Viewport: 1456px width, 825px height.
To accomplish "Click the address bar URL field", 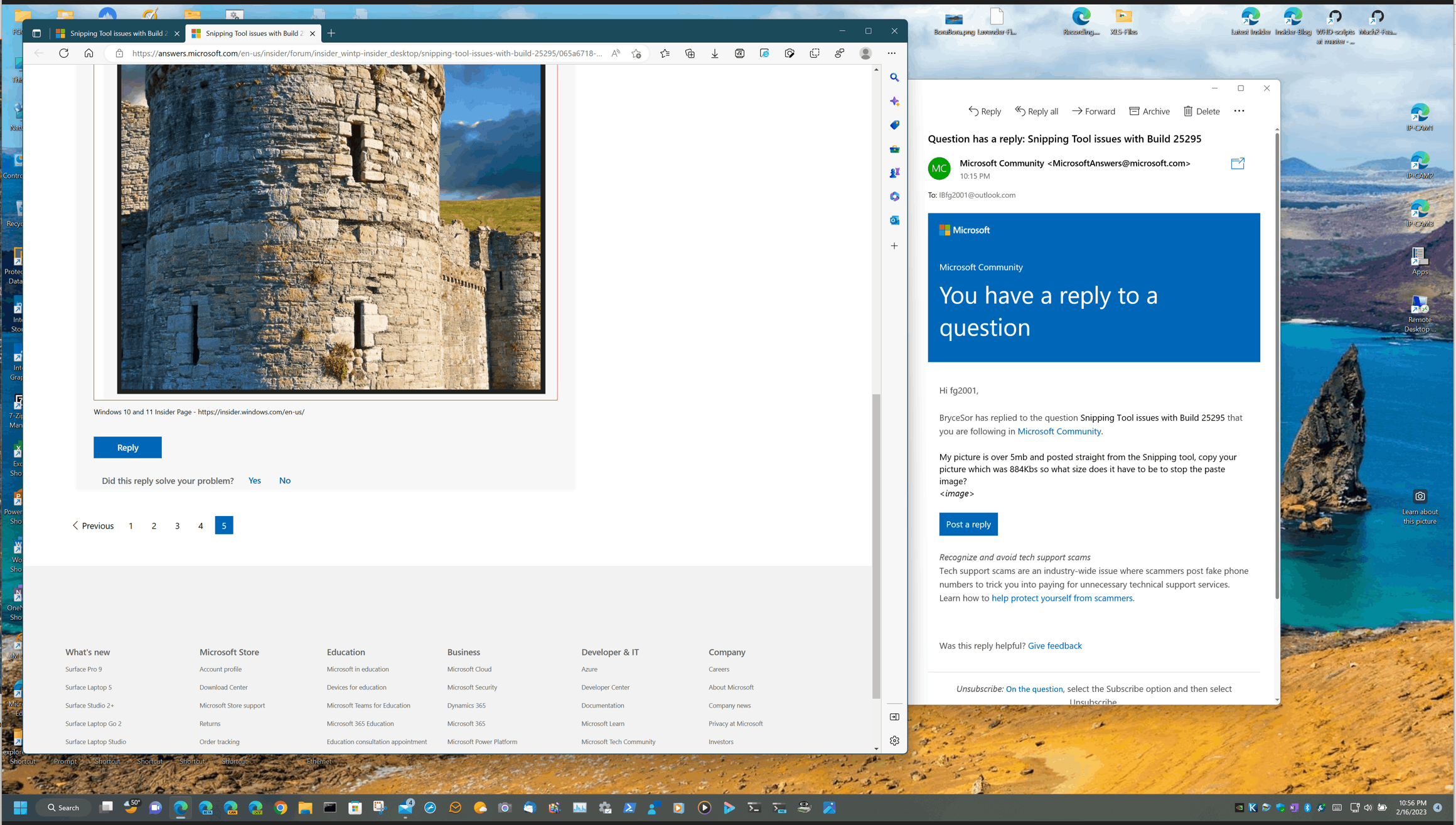I will click(367, 53).
